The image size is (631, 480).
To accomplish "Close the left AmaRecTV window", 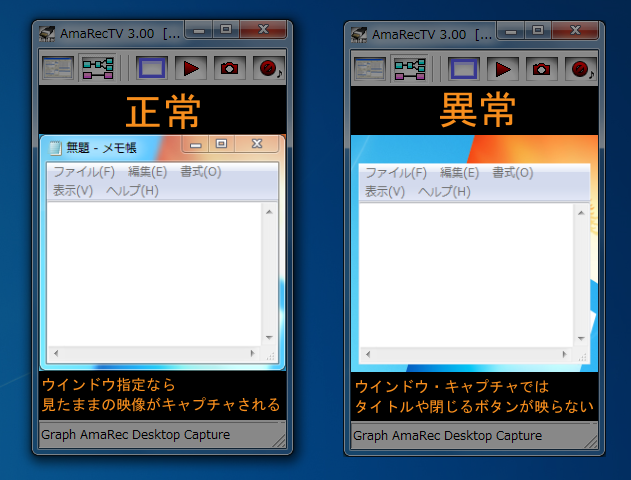I will coord(263,30).
